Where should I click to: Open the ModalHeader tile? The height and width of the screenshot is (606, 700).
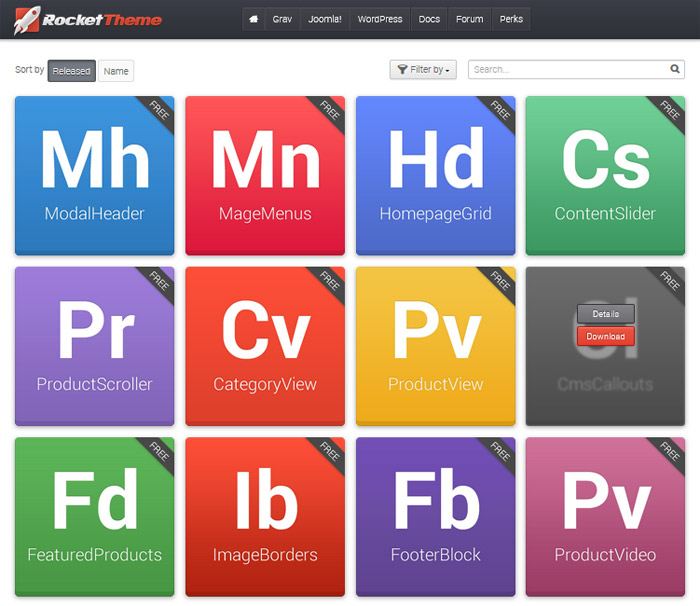95,176
